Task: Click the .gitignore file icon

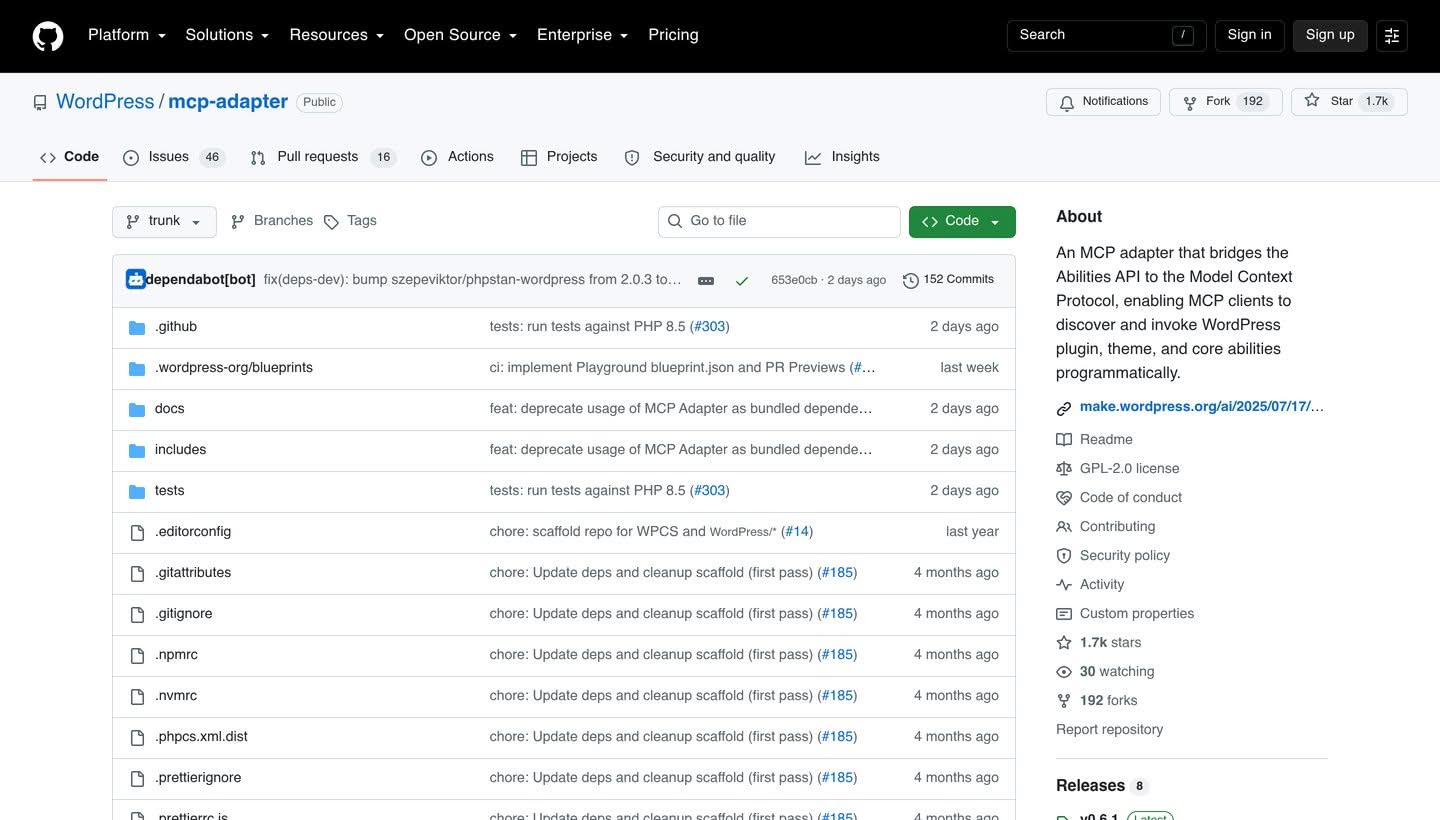Action: pyautogui.click(x=137, y=615)
